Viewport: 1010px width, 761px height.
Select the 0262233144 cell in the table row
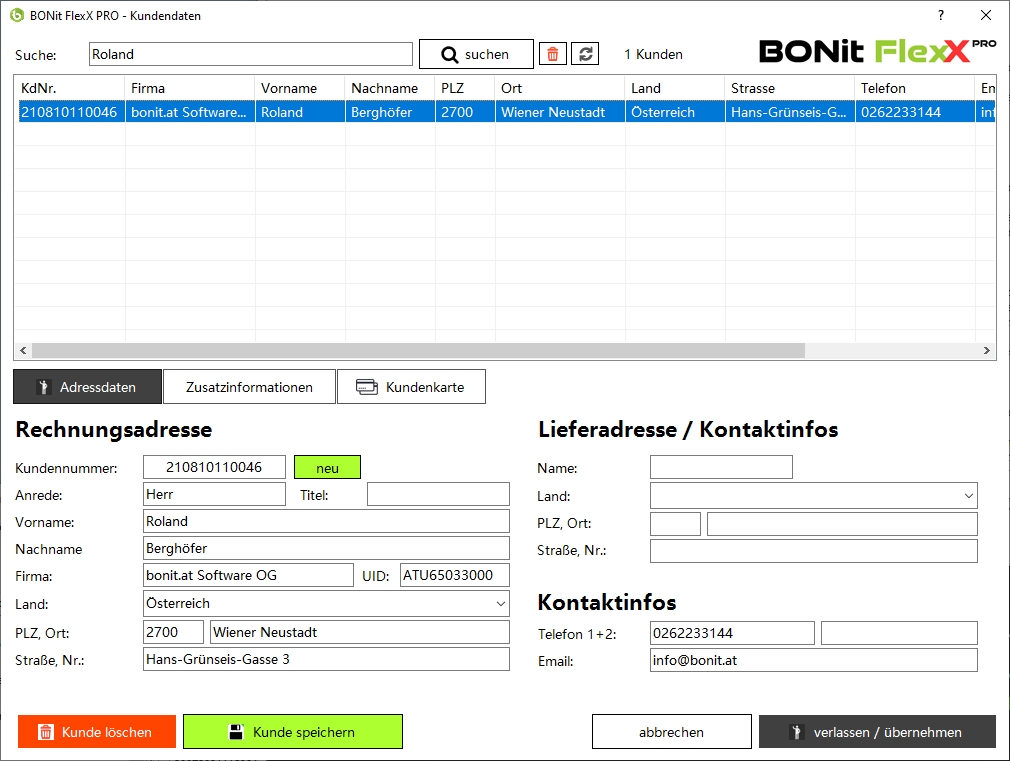click(915, 112)
